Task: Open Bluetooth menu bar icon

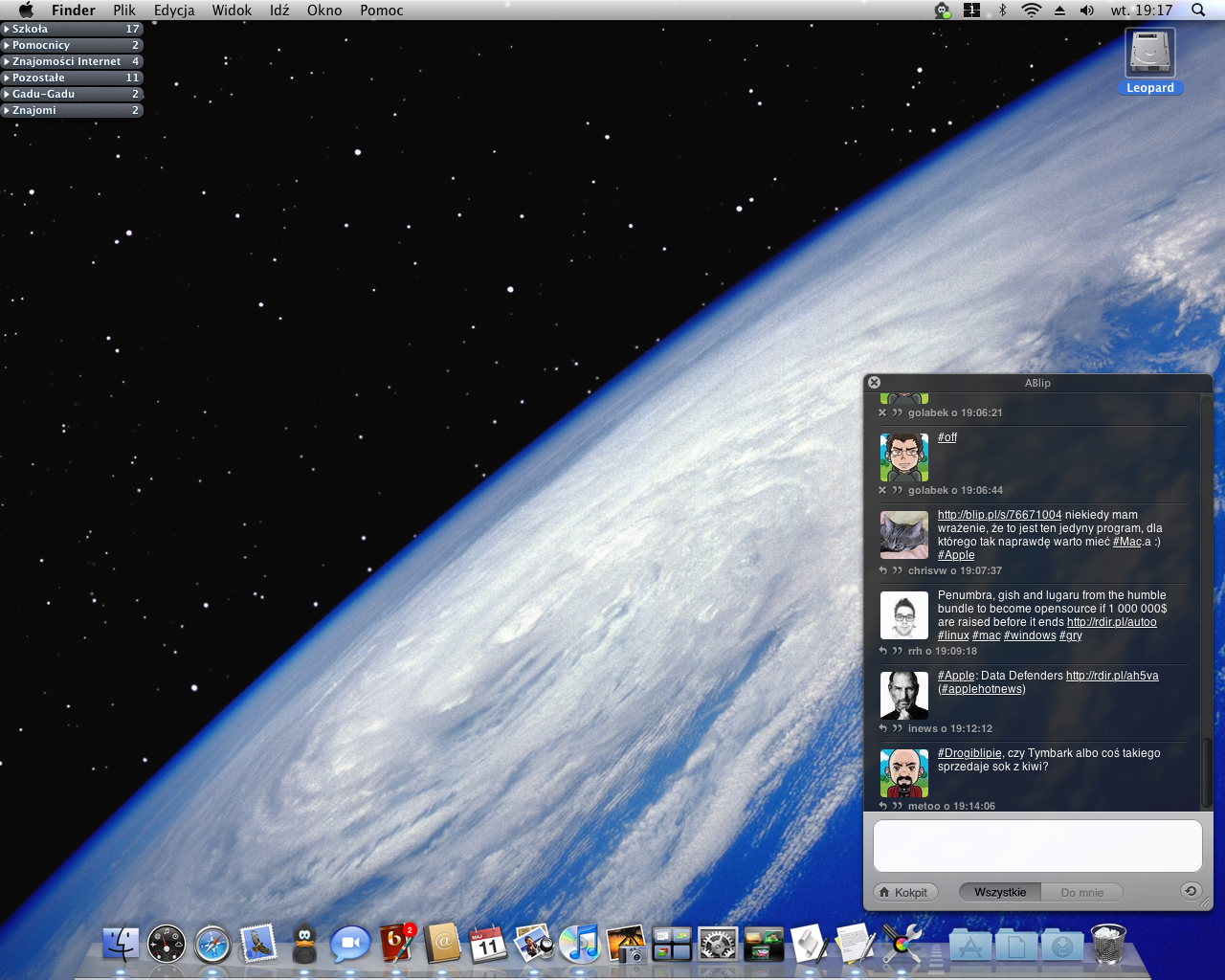Action: 1002,11
